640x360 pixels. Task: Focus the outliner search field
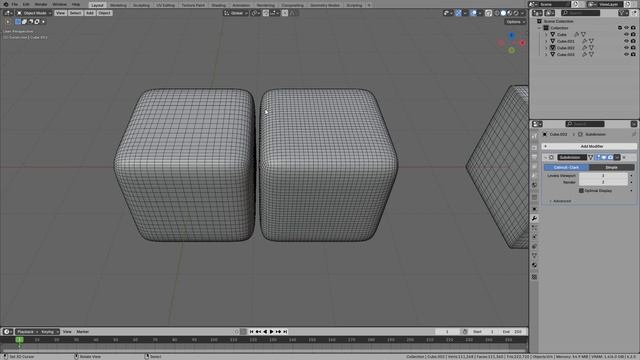580,13
